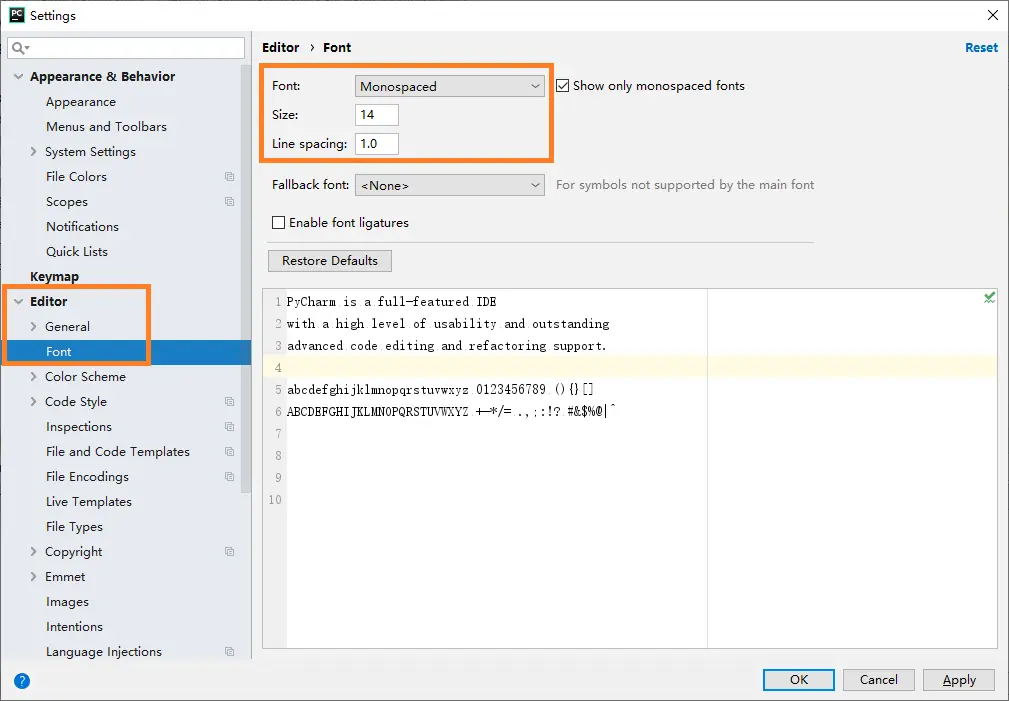
Task: Click Editor in the breadcrumb
Action: tap(281, 48)
